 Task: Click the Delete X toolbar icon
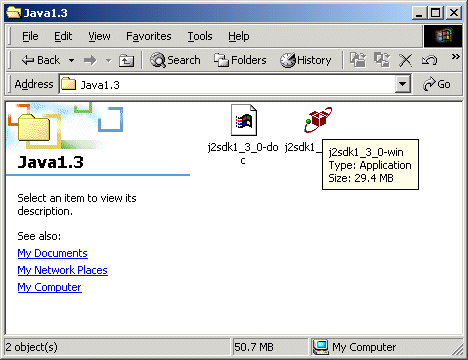[405, 60]
